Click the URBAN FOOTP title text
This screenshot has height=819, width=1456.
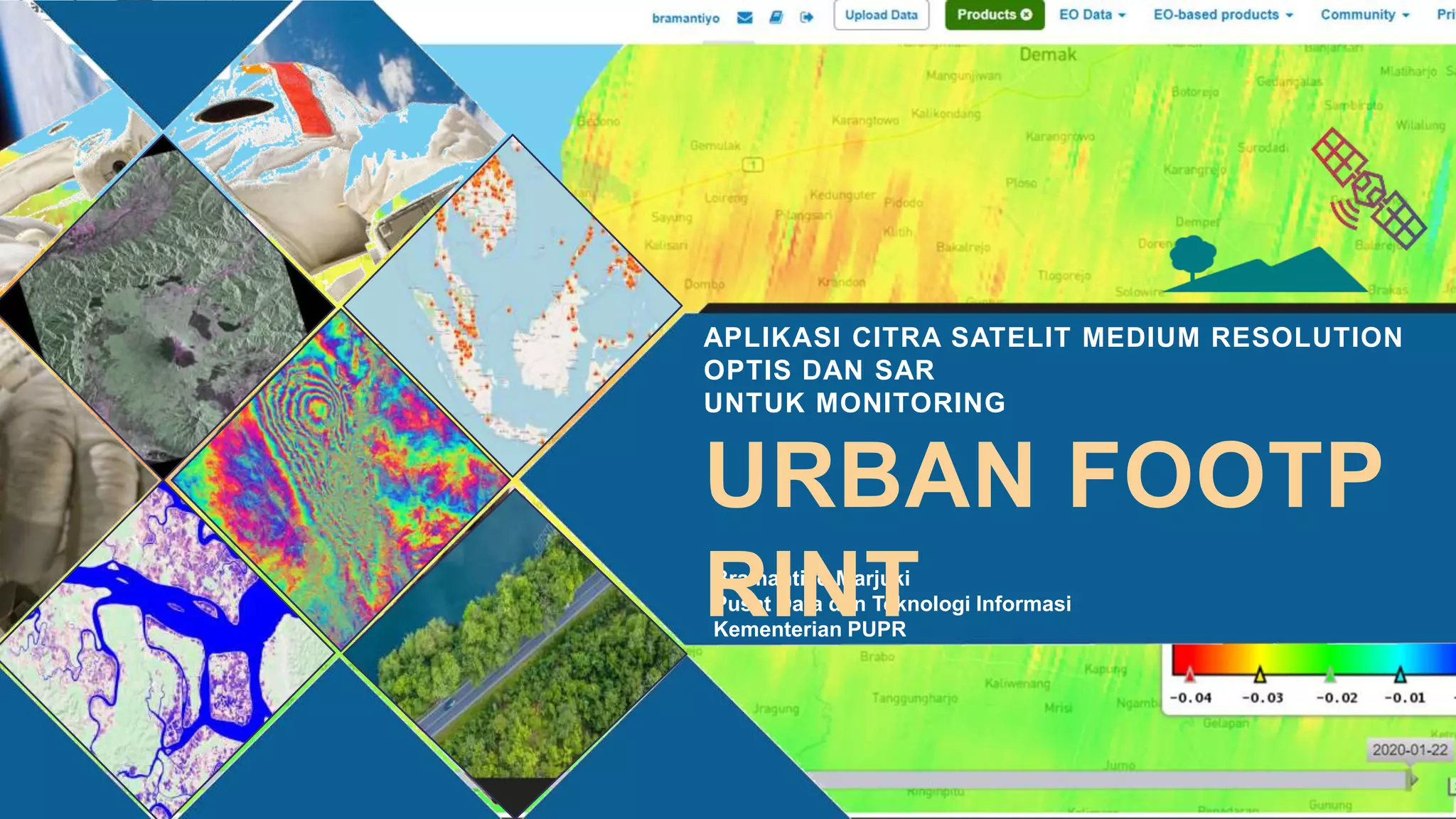(1044, 475)
